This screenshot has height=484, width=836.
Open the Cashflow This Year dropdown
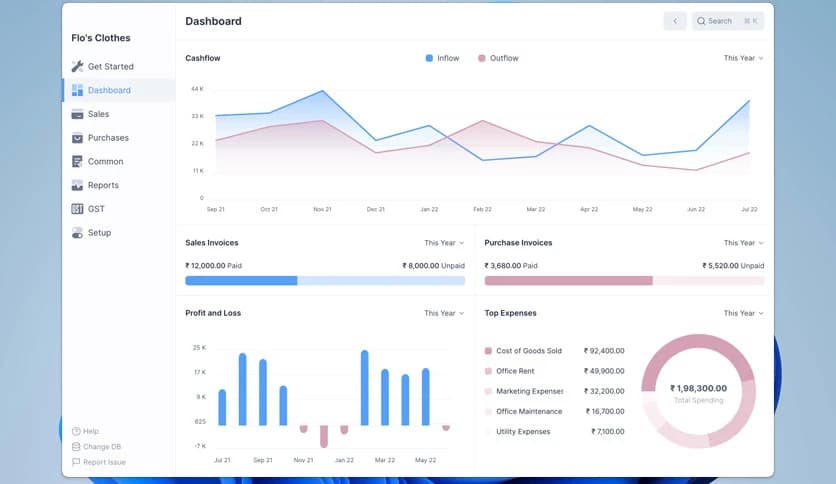tap(743, 58)
